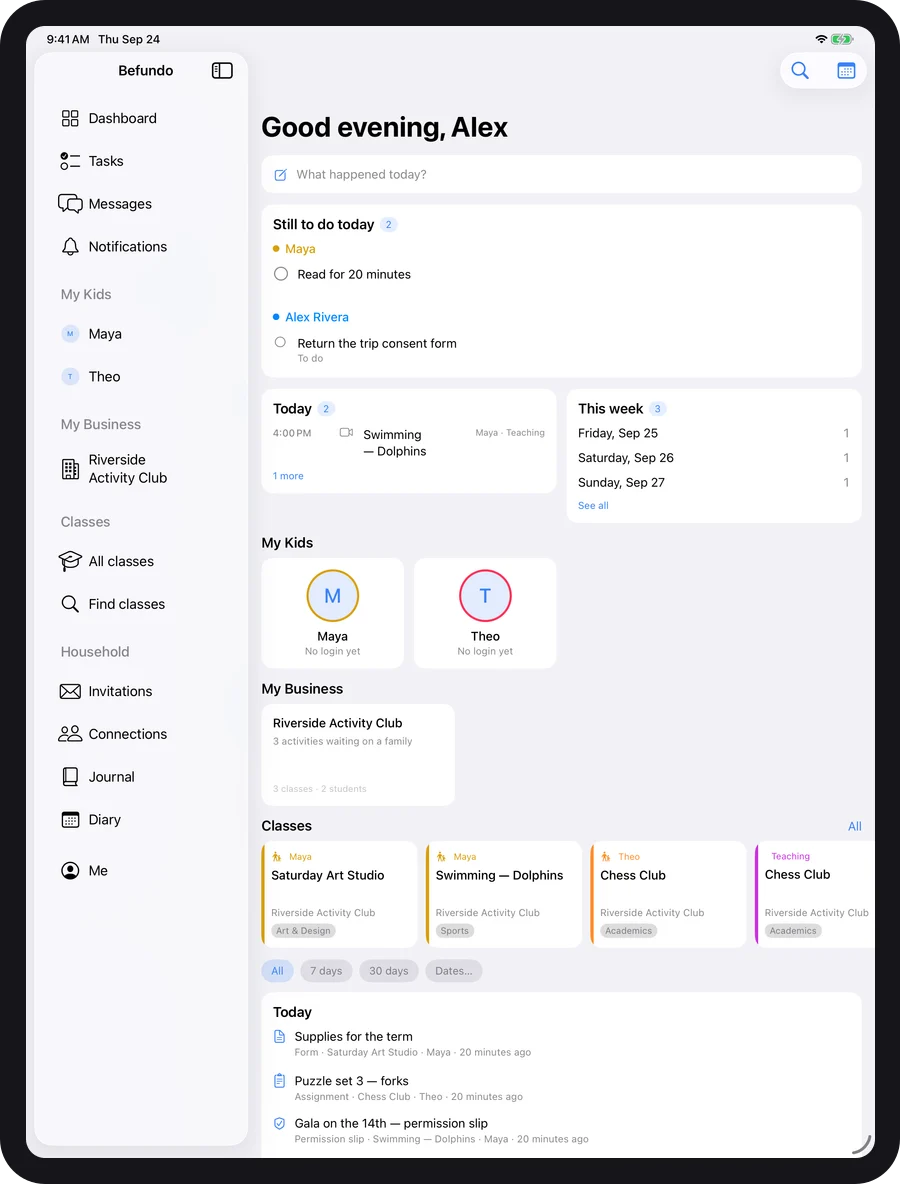Image resolution: width=900 pixels, height=1184 pixels.
Task: Mark Return the trip consent form done
Action: tap(280, 342)
